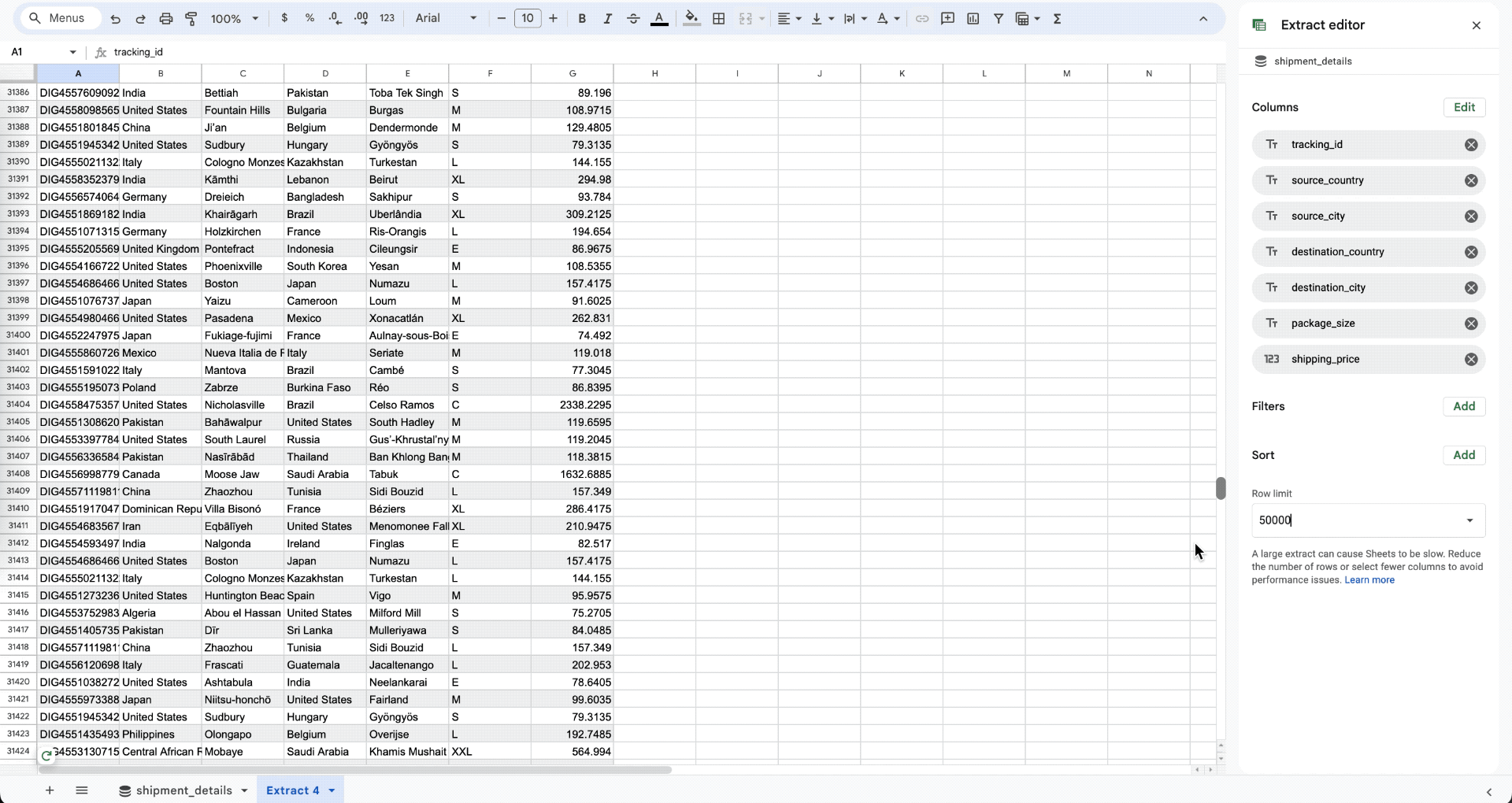Switch to the shipment_details sheet tab
1512x803 pixels.
(183, 790)
